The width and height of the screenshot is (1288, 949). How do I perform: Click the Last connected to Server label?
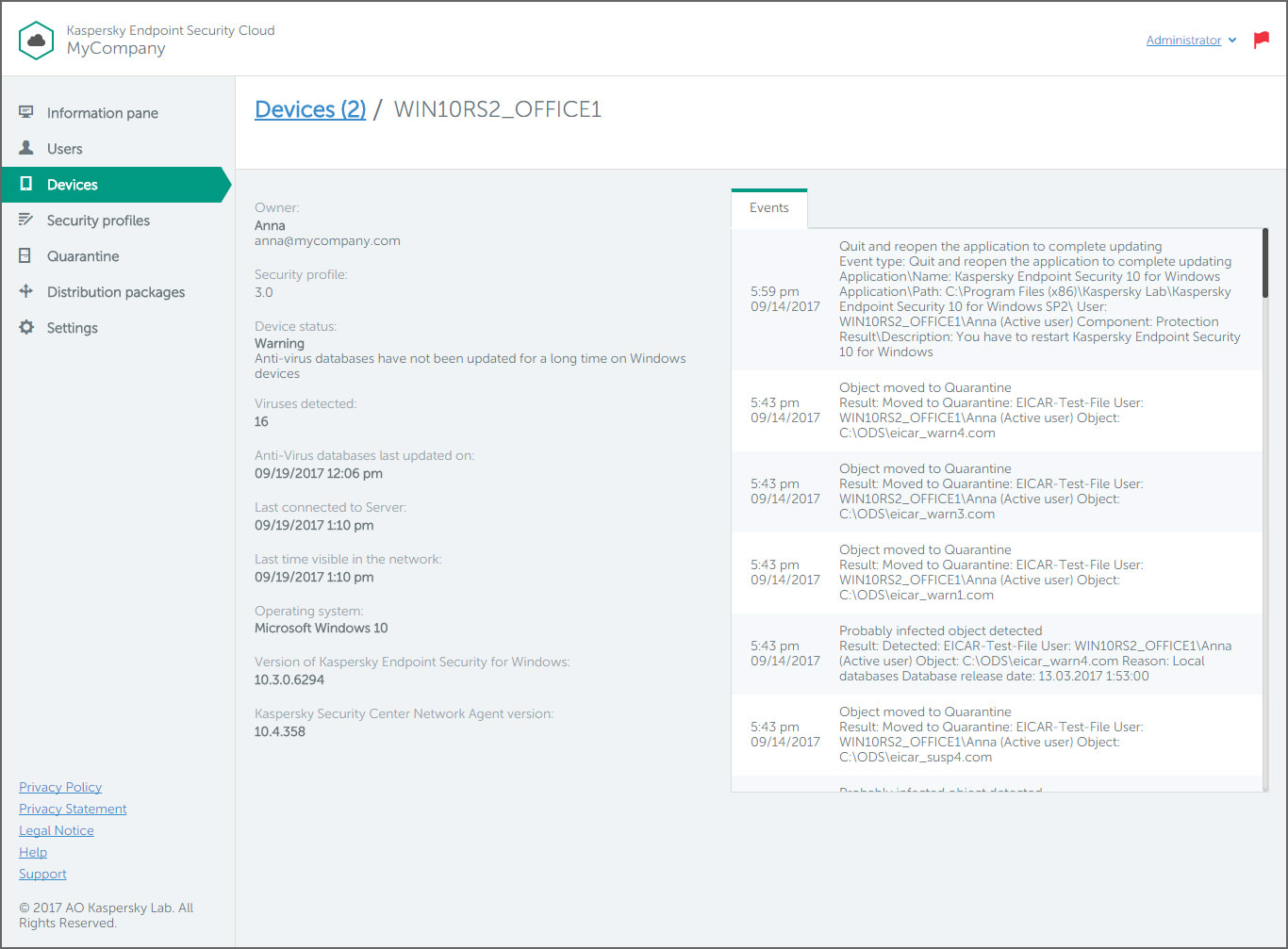point(330,507)
